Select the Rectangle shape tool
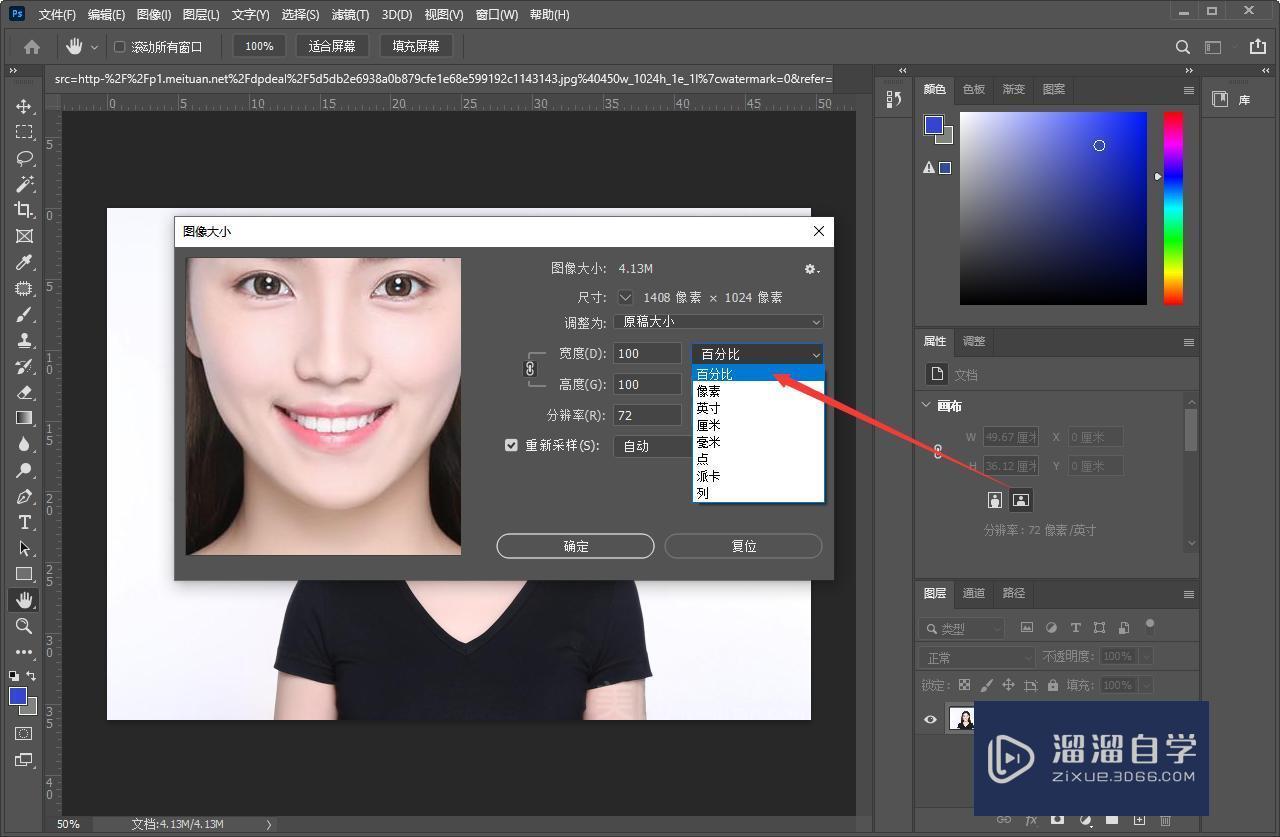This screenshot has width=1280, height=837. click(x=24, y=574)
